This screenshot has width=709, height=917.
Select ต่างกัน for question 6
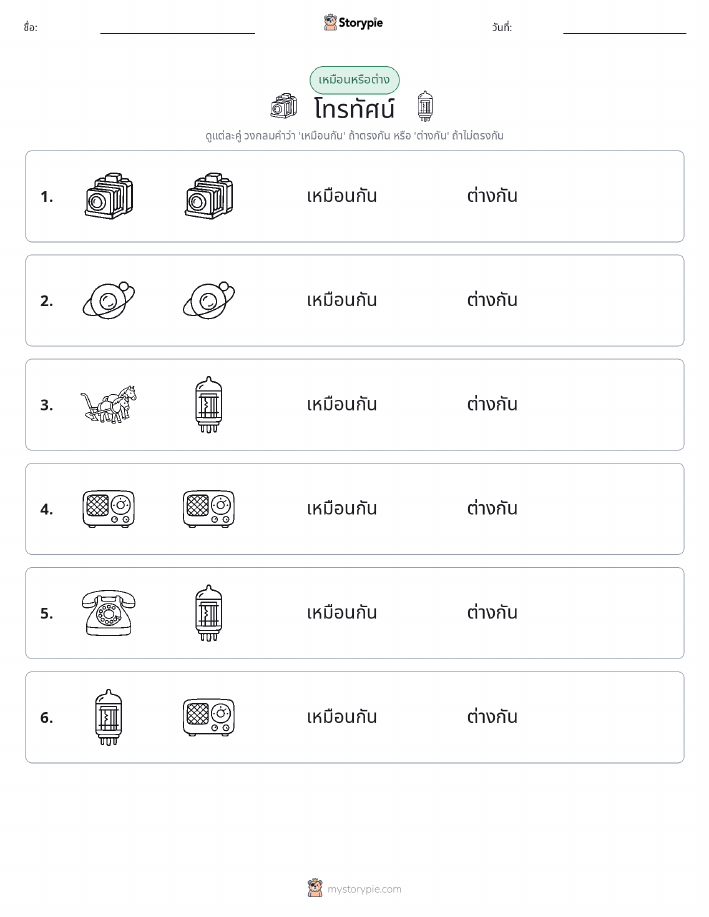(492, 717)
